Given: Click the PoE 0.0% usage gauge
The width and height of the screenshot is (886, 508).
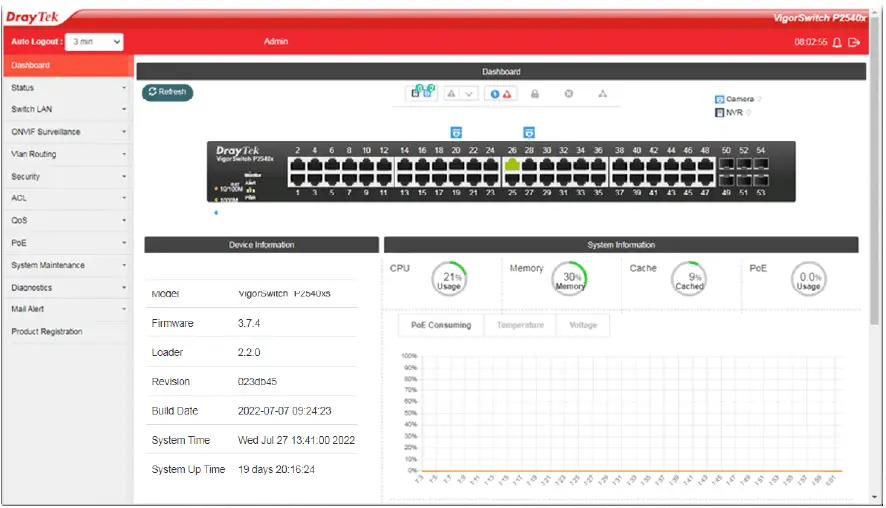Looking at the screenshot, I should coord(809,279).
